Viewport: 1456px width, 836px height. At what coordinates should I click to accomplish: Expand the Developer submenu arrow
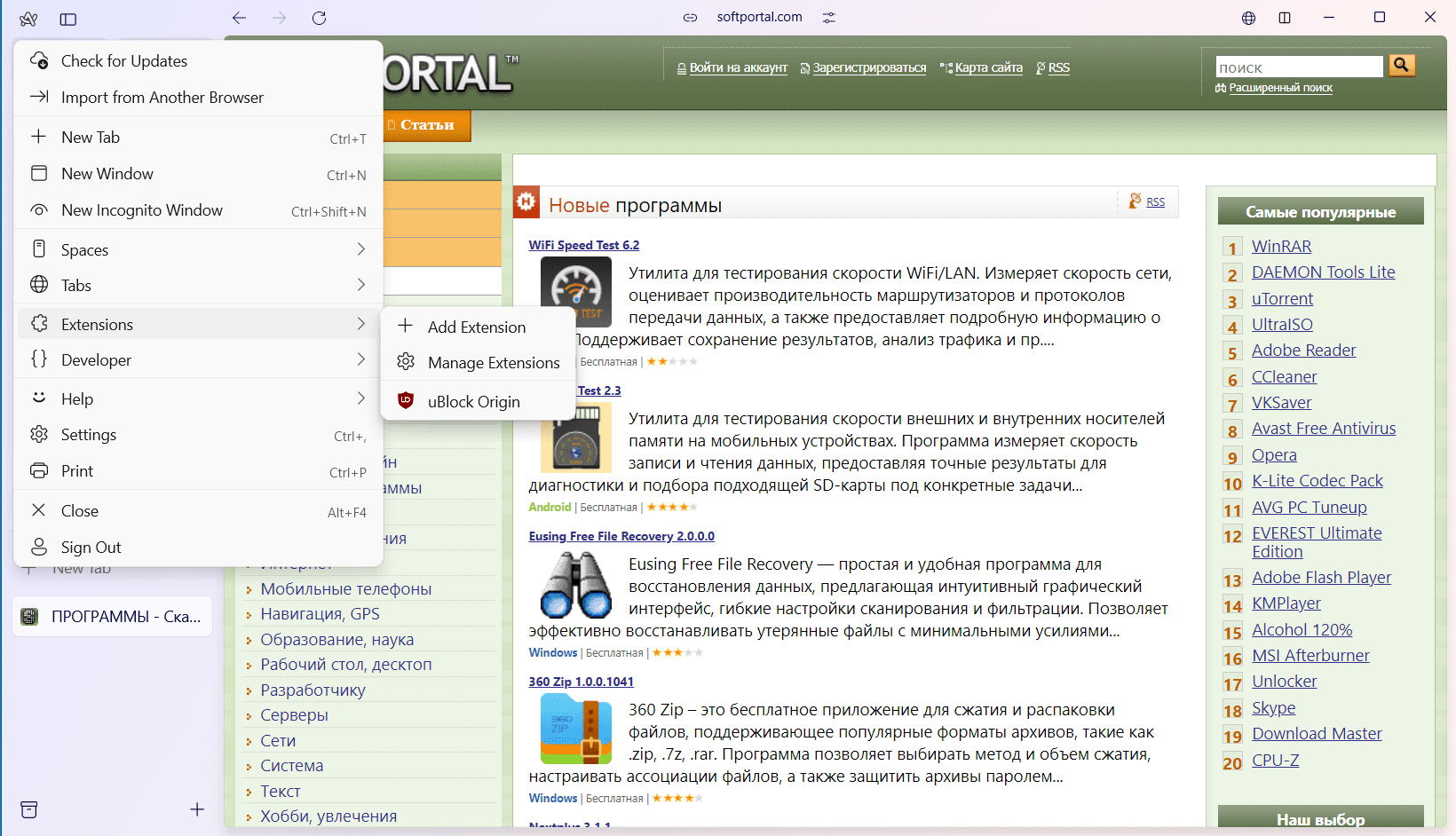click(361, 359)
